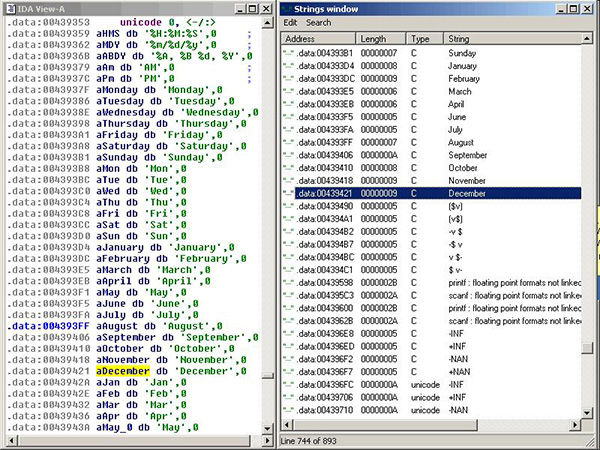Click the string icon beside address 004393D4

(289, 66)
